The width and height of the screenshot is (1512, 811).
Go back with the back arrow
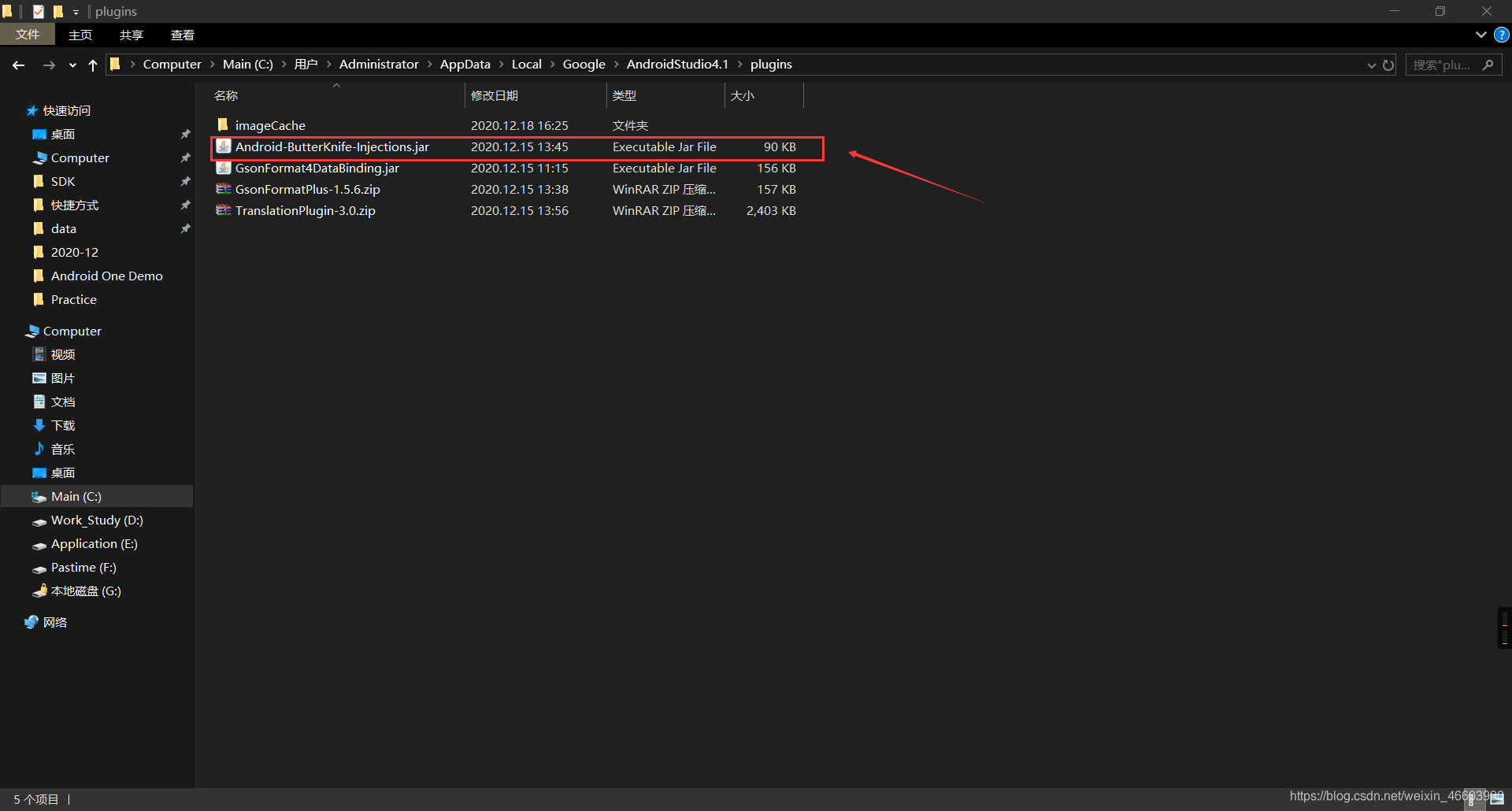pos(18,65)
